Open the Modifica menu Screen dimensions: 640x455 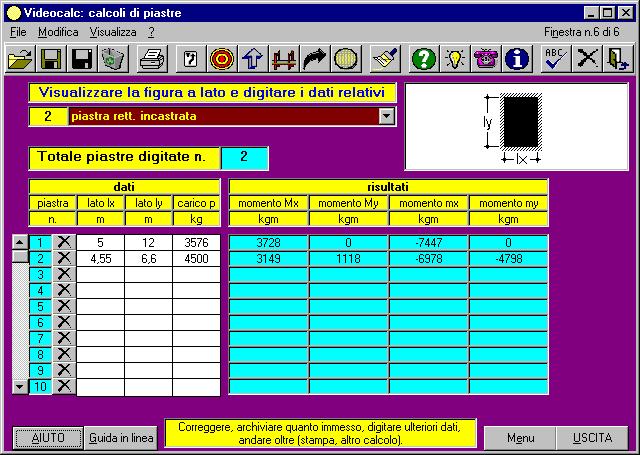pyautogui.click(x=57, y=32)
